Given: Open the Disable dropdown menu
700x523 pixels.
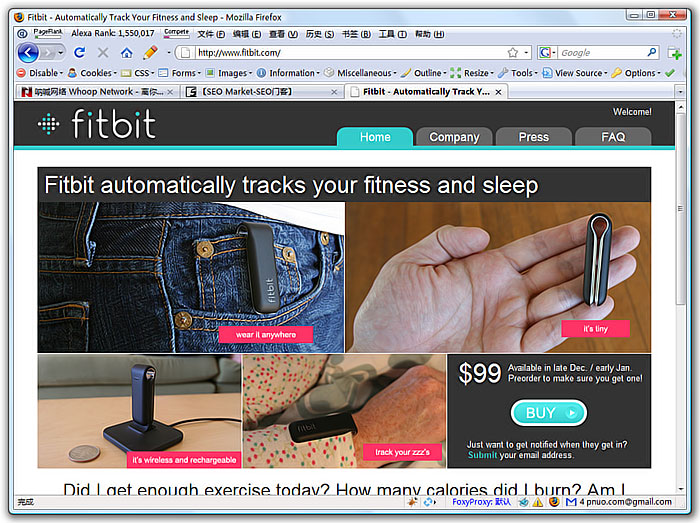Looking at the screenshot, I should tap(40, 73).
